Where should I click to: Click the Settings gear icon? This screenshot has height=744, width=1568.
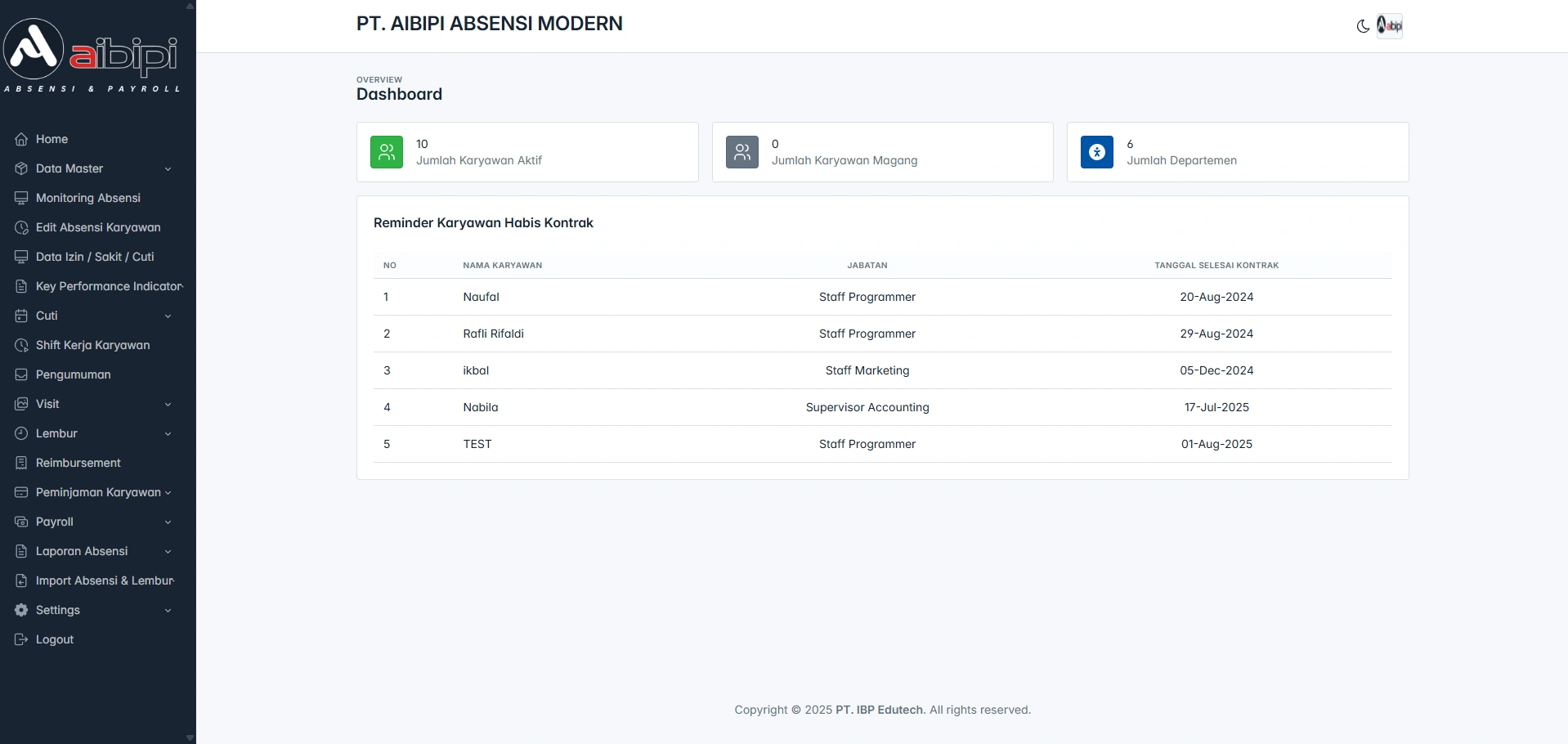click(21, 610)
